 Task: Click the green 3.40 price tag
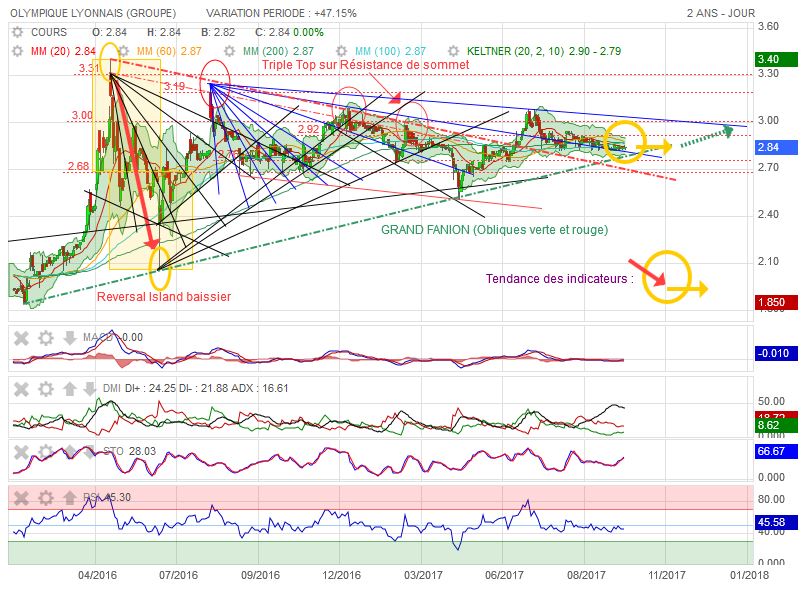tap(776, 59)
